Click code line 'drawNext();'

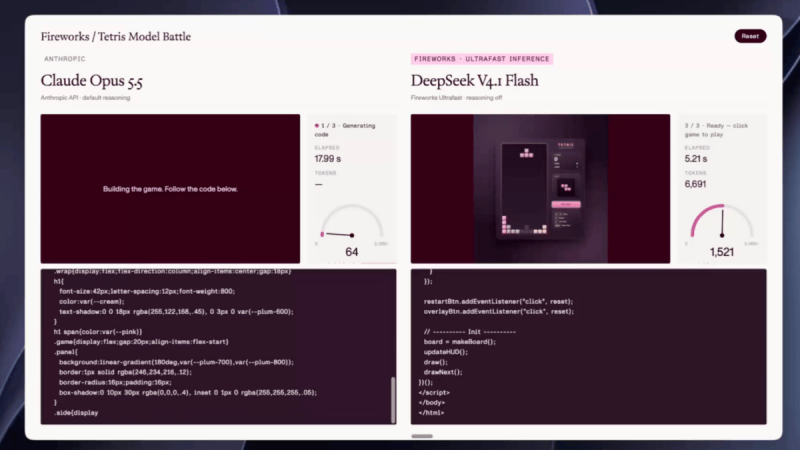pos(443,372)
